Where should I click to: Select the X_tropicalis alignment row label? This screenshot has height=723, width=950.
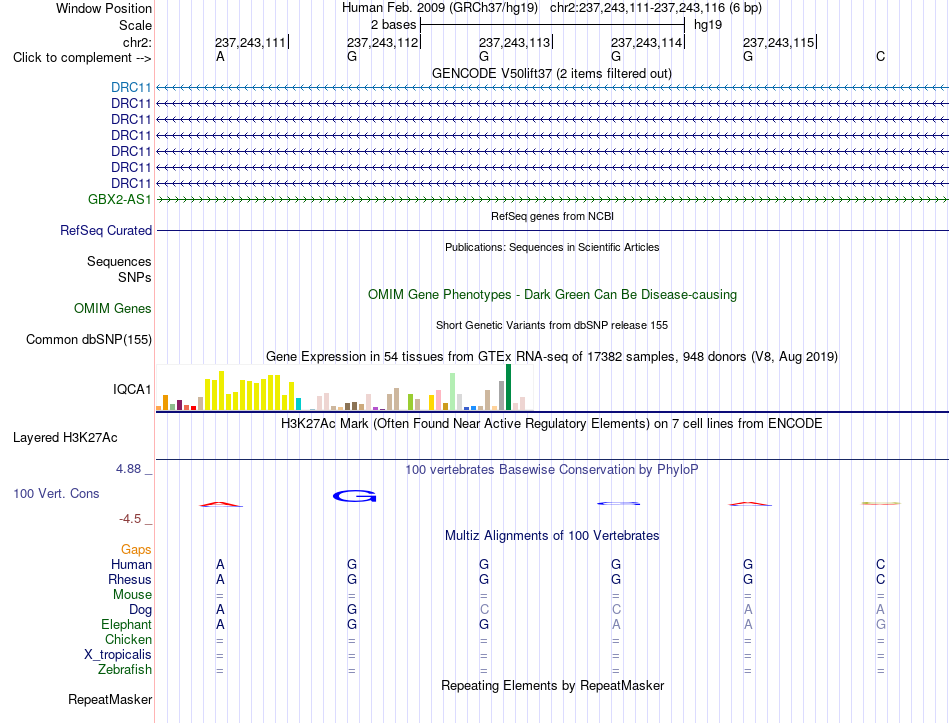click(x=118, y=655)
